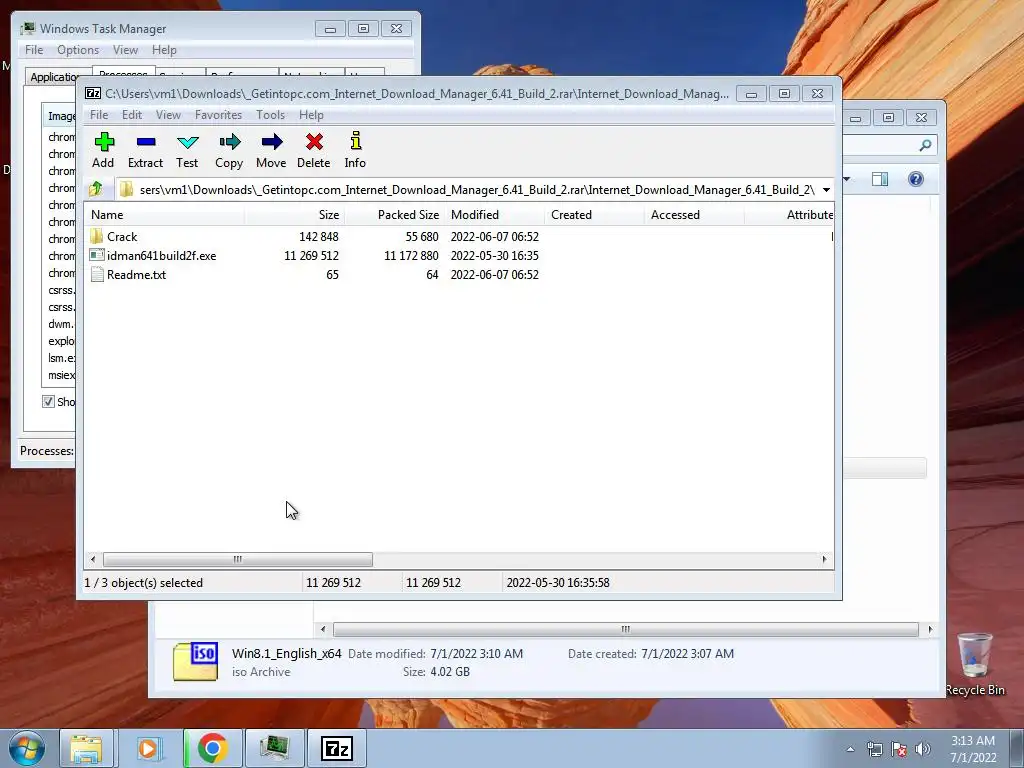Viewport: 1024px width, 768px height.
Task: Run the Test archive tool
Action: [x=187, y=150]
